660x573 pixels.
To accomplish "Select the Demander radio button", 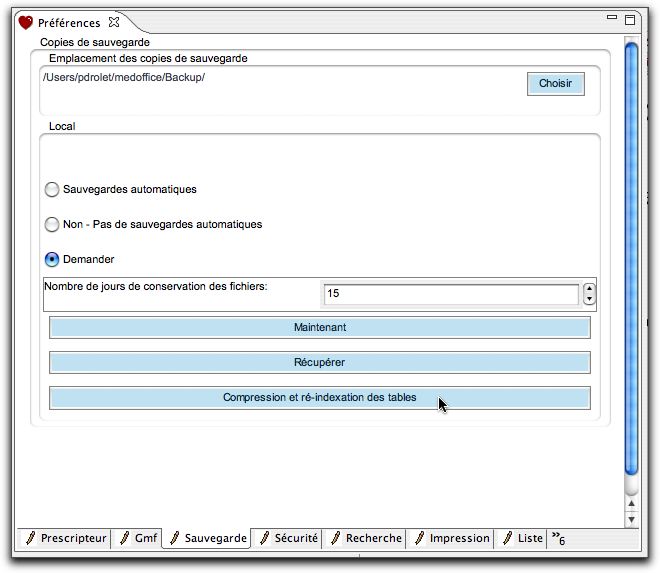I will (x=52, y=260).
